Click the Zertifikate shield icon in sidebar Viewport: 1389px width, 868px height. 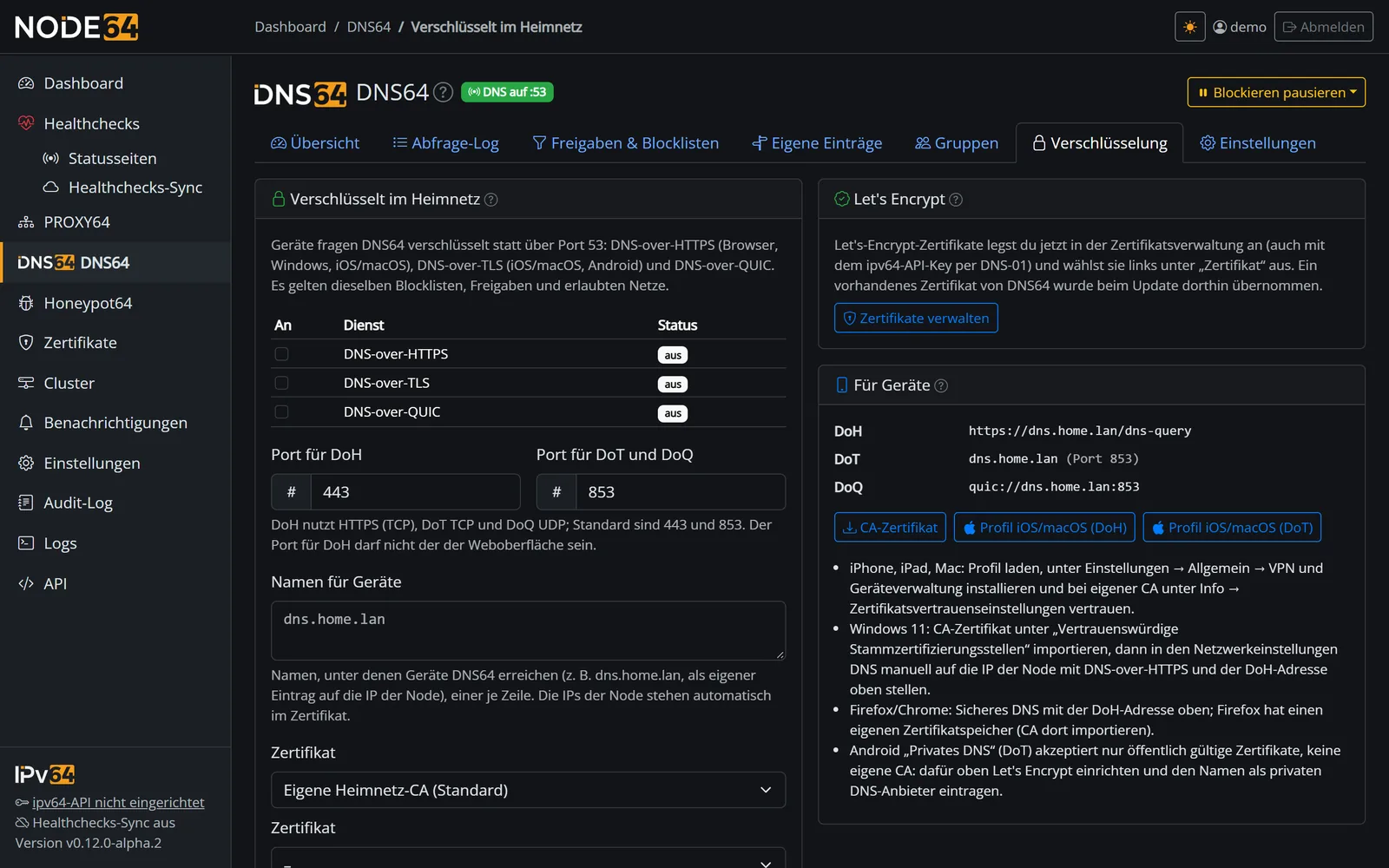tap(26, 343)
